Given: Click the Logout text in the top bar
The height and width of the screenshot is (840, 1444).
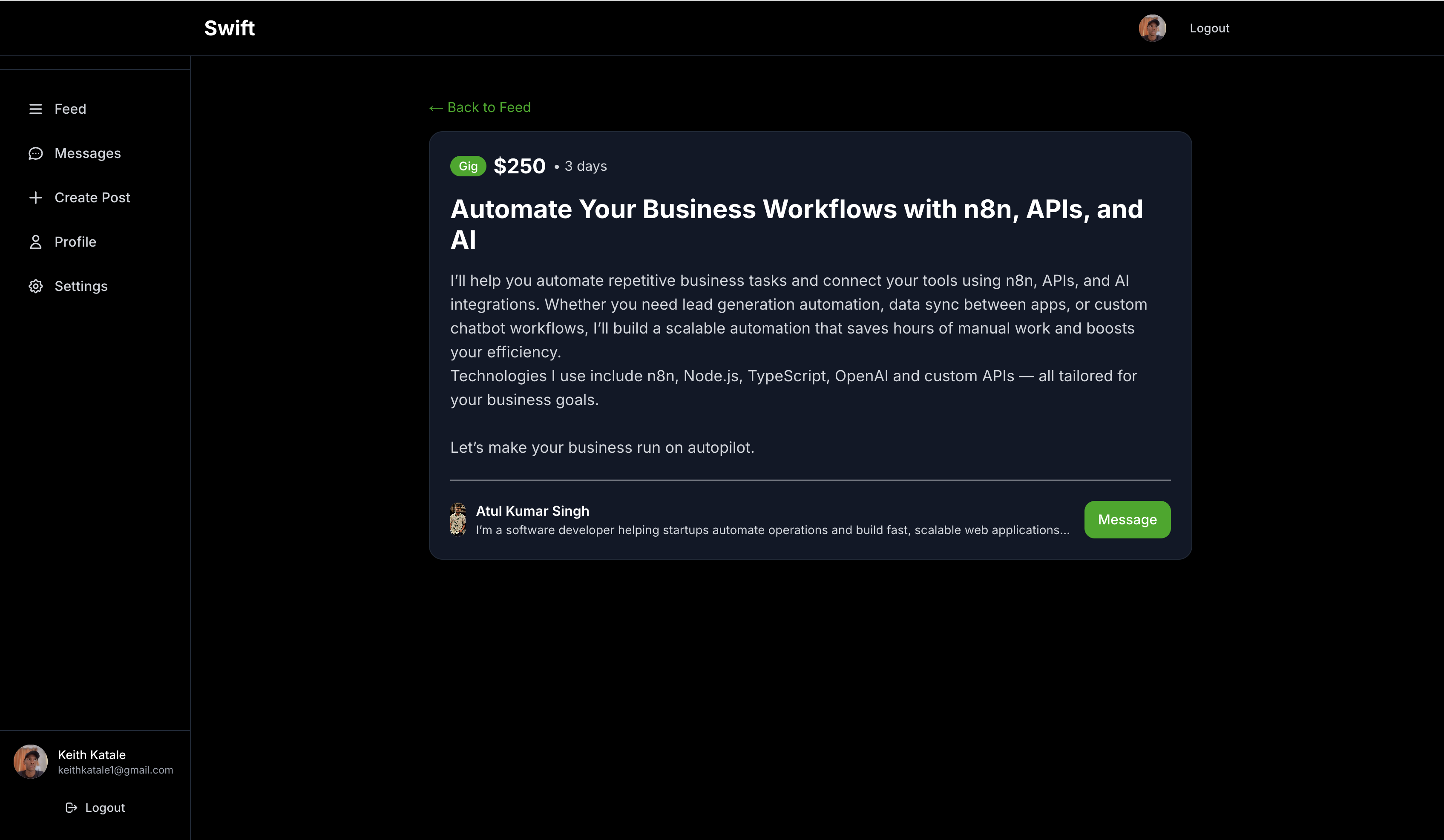Looking at the screenshot, I should coord(1209,28).
